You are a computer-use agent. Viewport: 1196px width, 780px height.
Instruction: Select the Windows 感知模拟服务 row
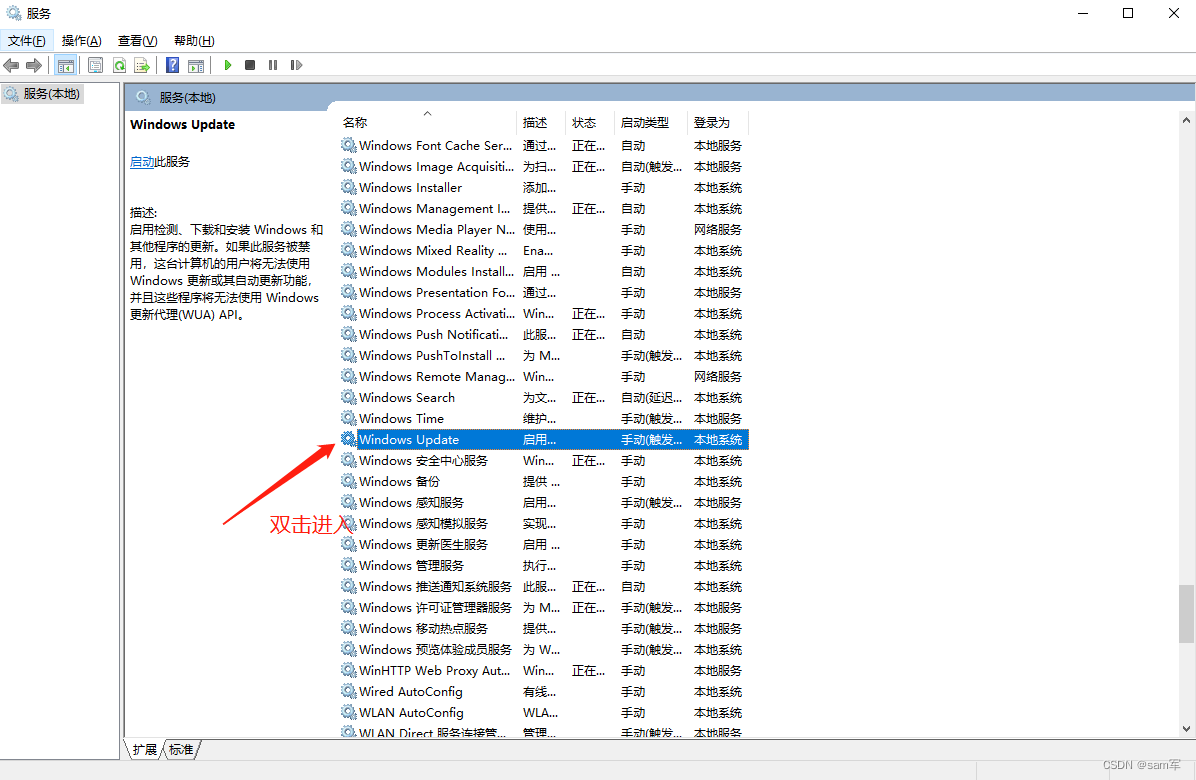(544, 523)
